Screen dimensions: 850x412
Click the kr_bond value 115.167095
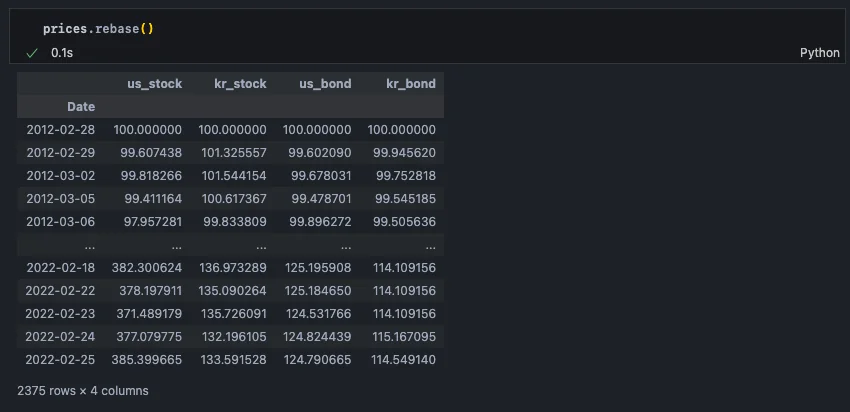(402, 337)
